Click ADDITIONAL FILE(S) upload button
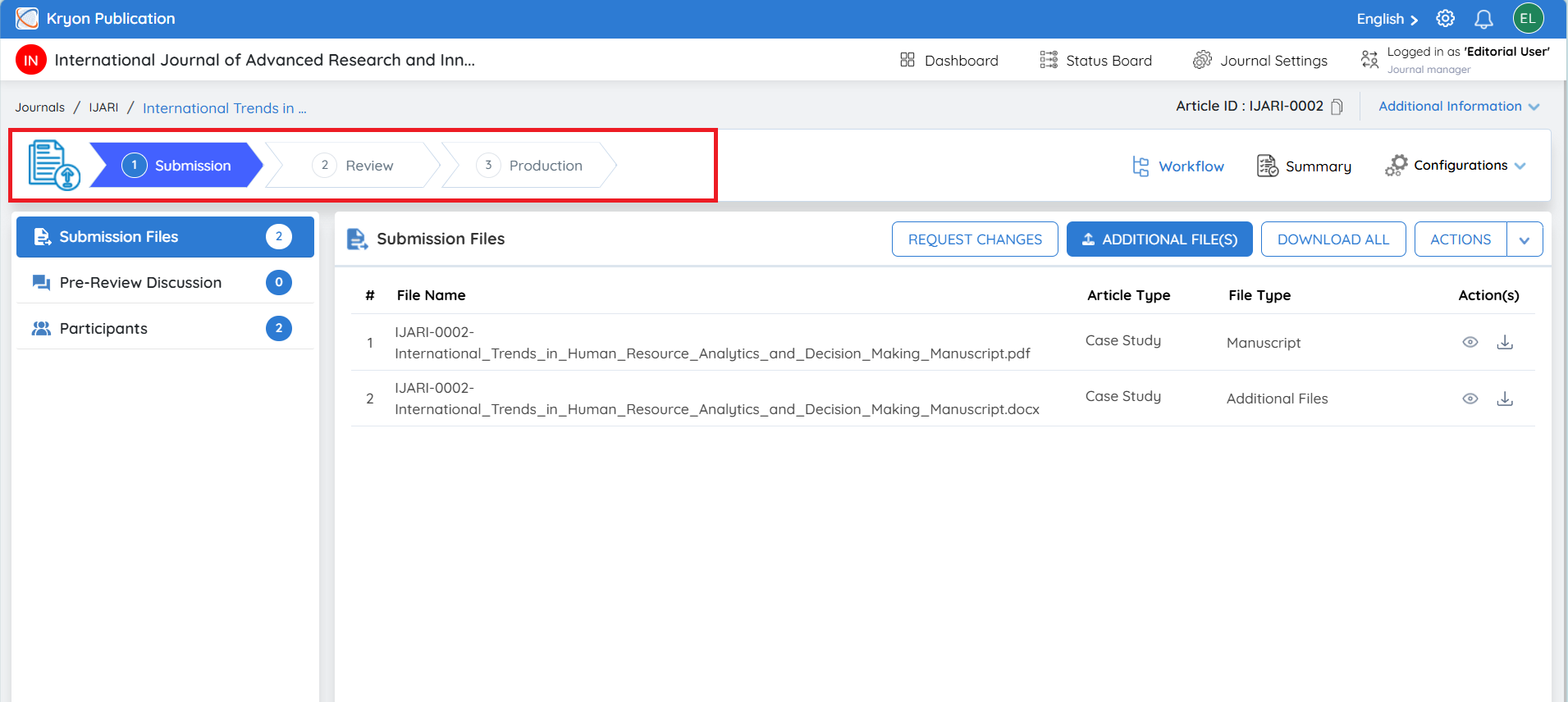This screenshot has width=1568, height=702. (1159, 239)
